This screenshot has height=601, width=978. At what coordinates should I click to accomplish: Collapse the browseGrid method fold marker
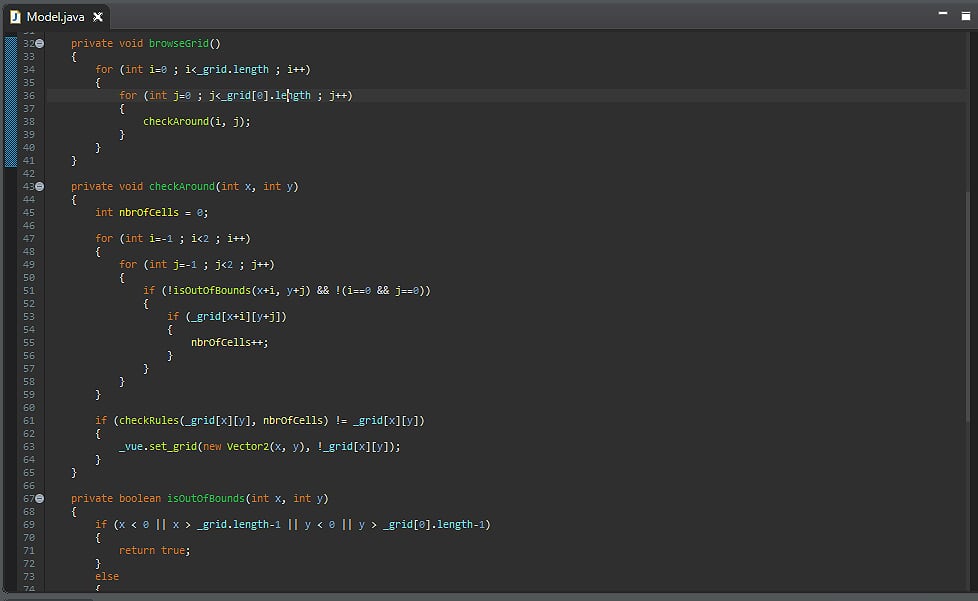click(x=40, y=44)
